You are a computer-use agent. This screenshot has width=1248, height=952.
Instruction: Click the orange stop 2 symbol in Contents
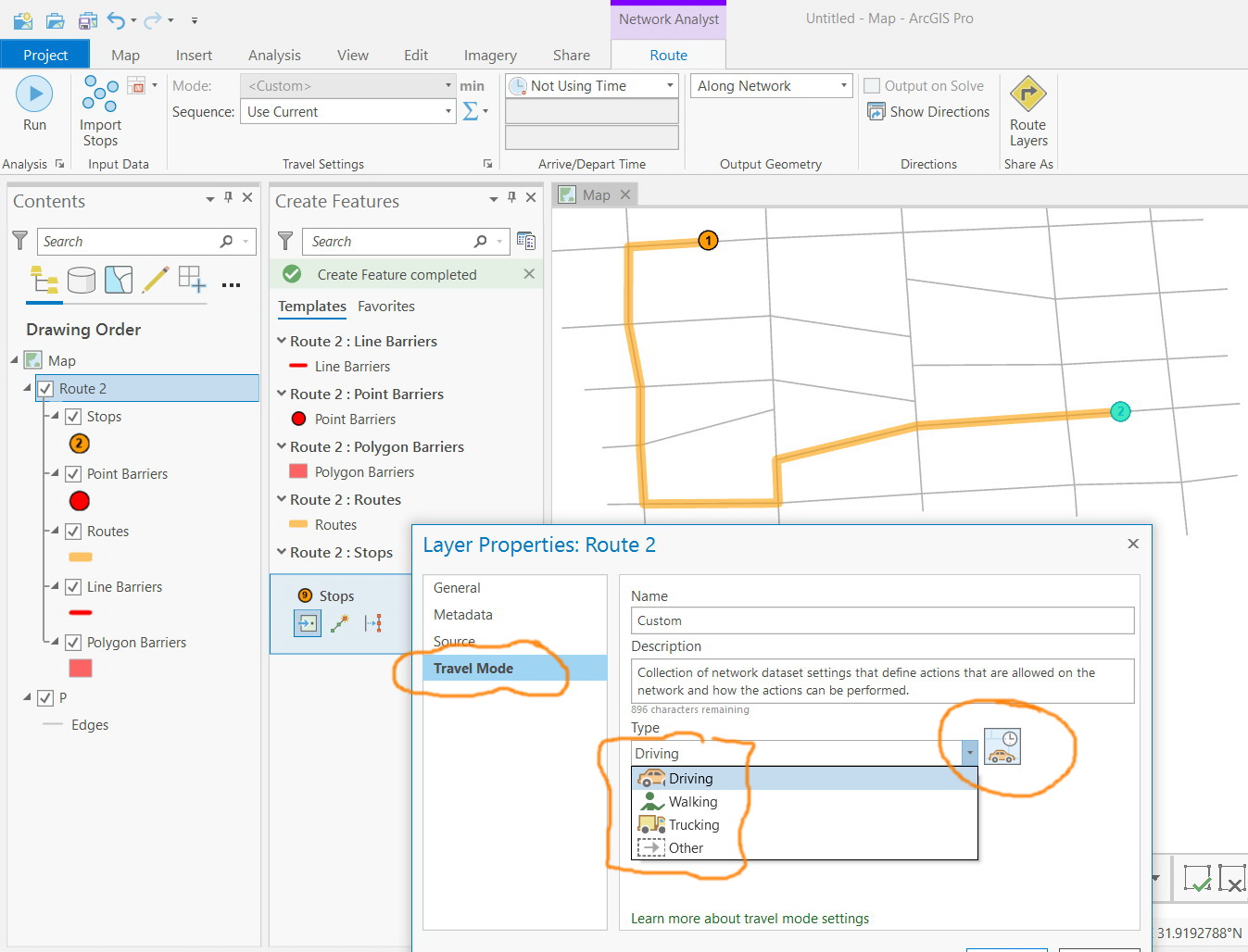coord(80,444)
